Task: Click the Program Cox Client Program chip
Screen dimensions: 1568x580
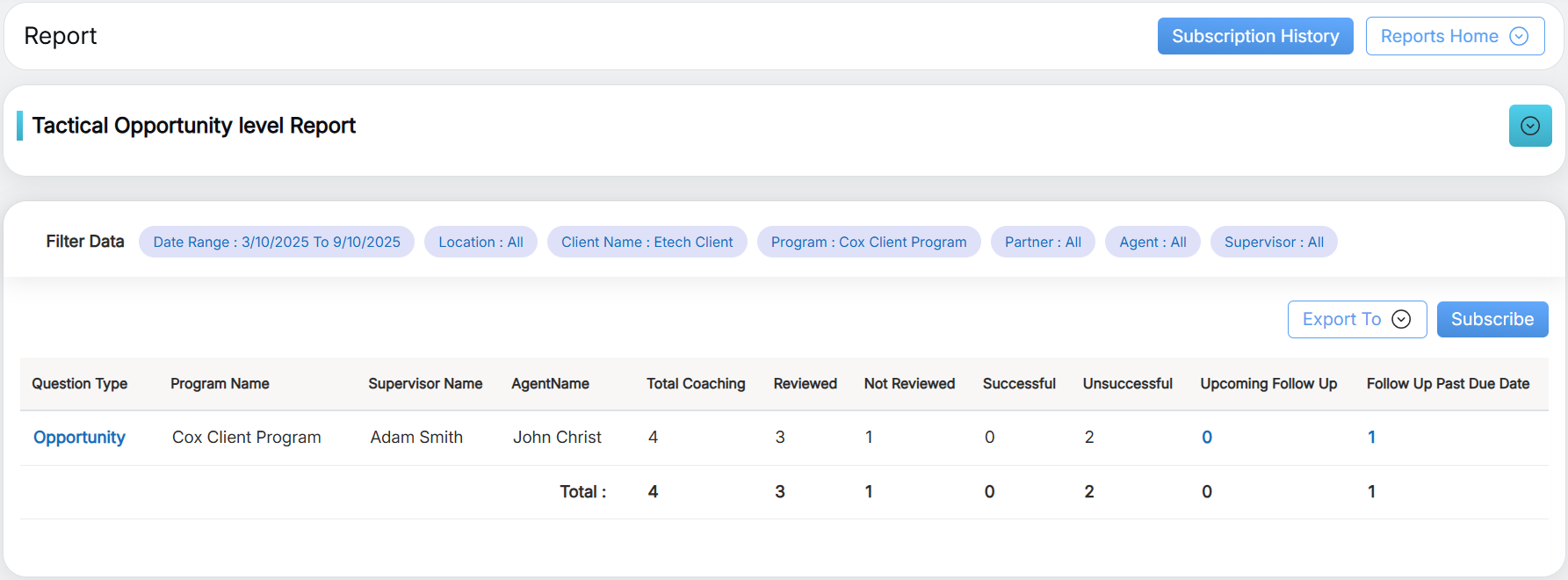Action: click(868, 242)
